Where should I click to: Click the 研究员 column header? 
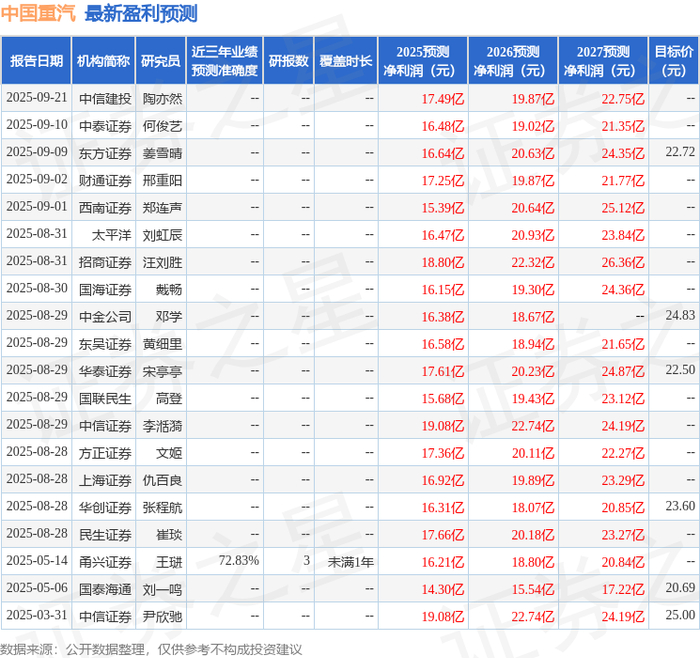(161, 61)
